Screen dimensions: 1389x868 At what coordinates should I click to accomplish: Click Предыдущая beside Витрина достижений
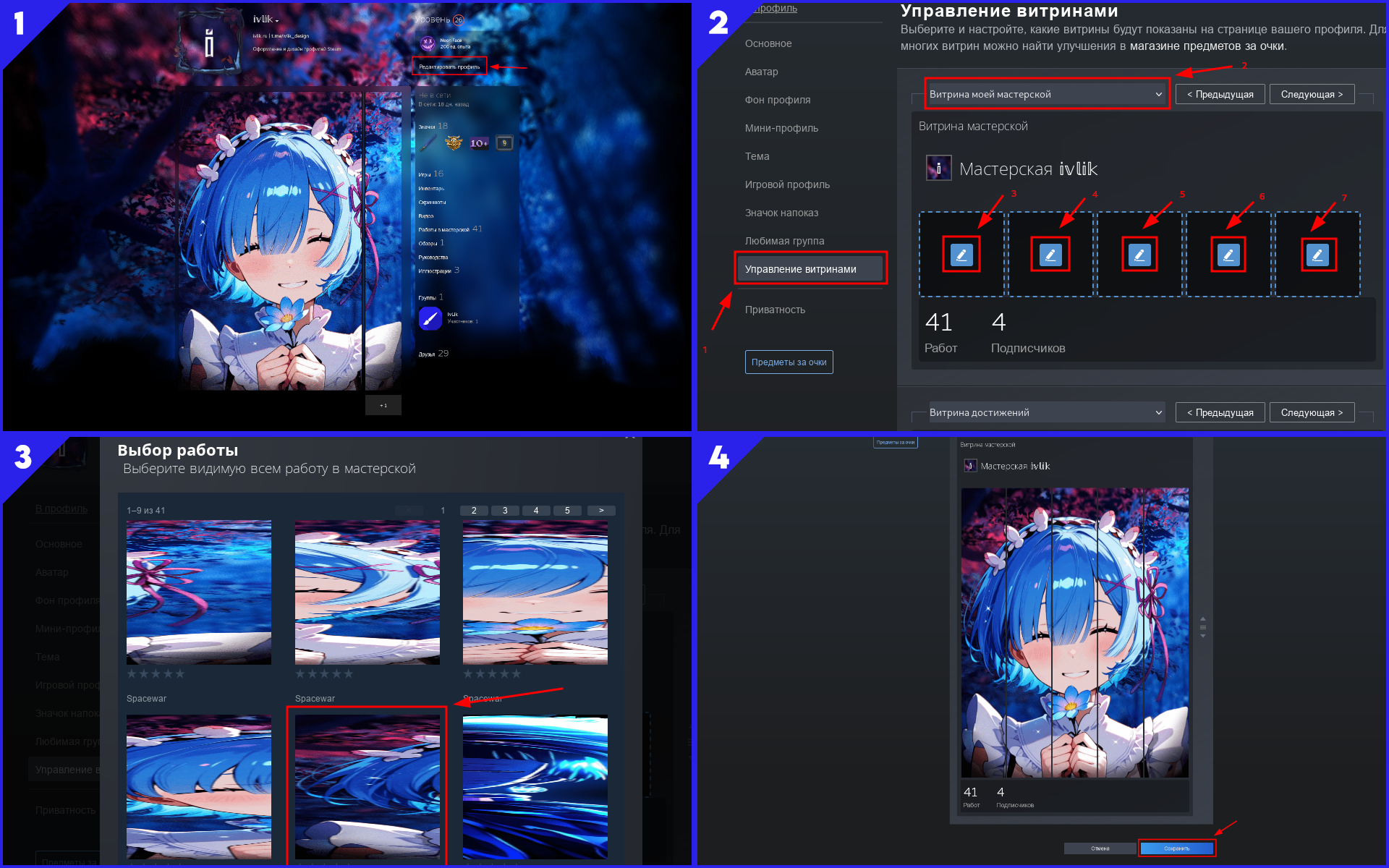tap(1220, 412)
